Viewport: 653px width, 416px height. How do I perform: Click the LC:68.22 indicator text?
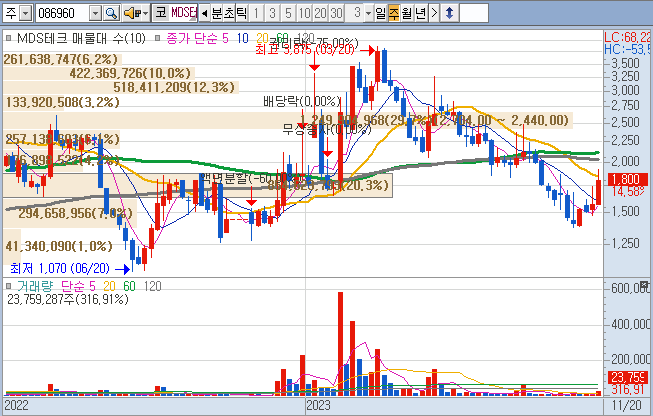(627, 37)
